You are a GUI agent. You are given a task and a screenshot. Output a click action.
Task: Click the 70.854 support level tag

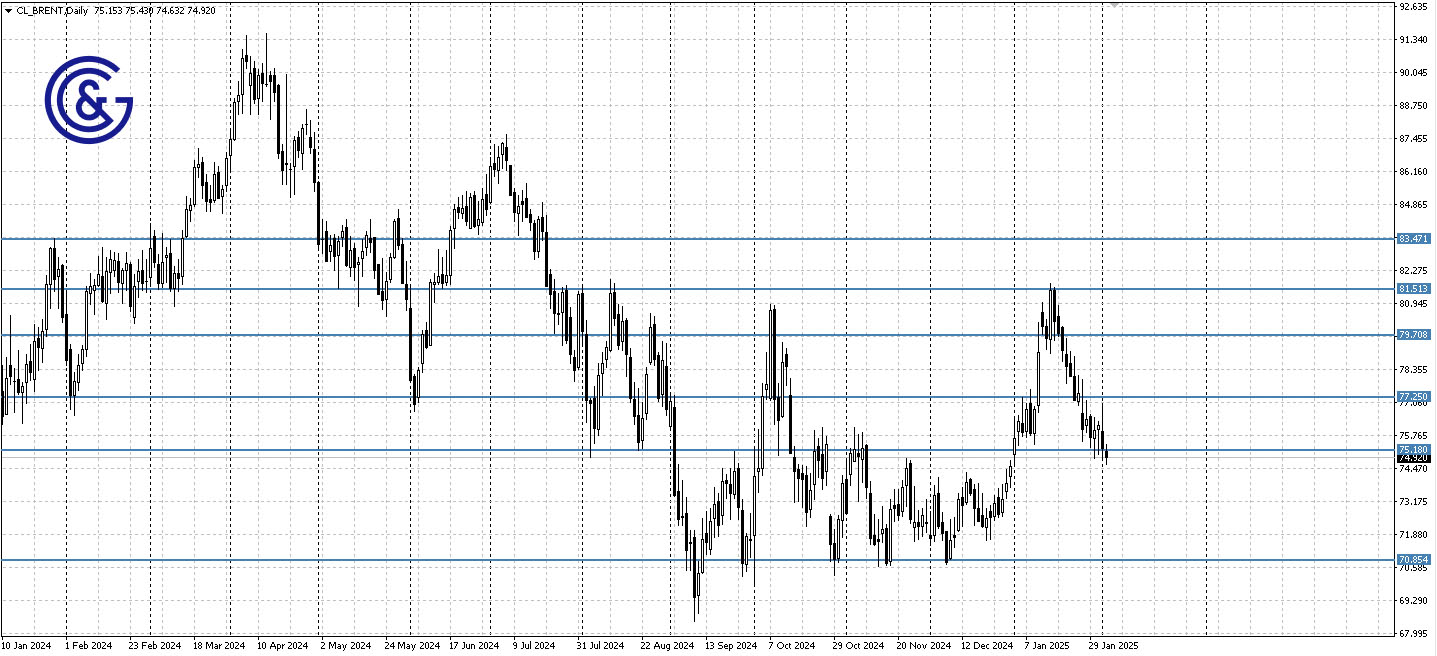[x=1412, y=561]
